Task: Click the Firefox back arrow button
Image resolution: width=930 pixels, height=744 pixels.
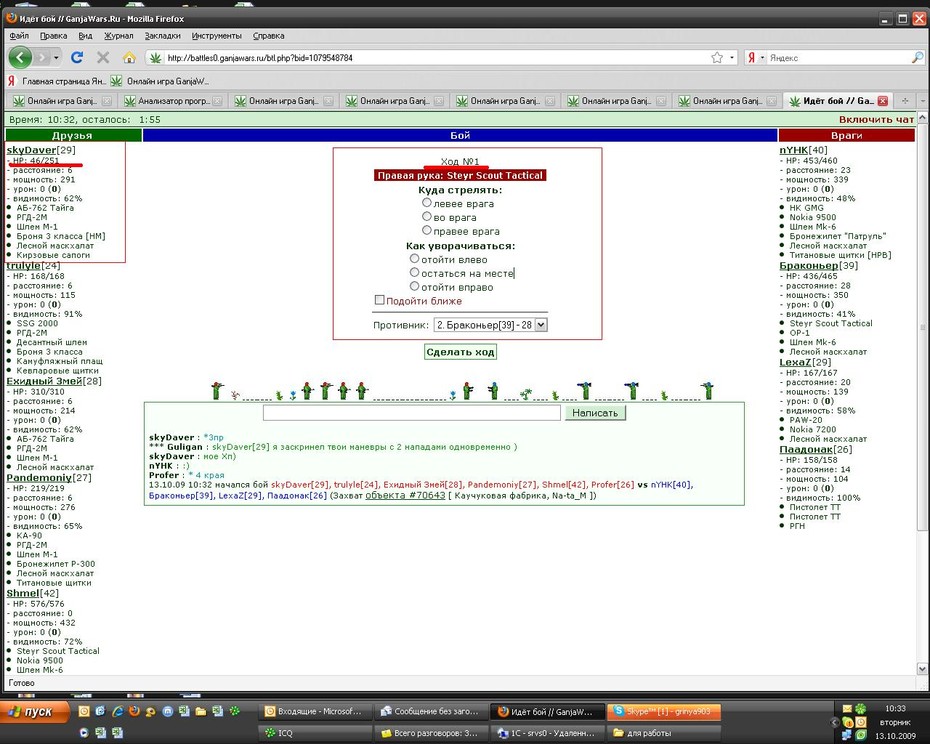Action: (20, 58)
